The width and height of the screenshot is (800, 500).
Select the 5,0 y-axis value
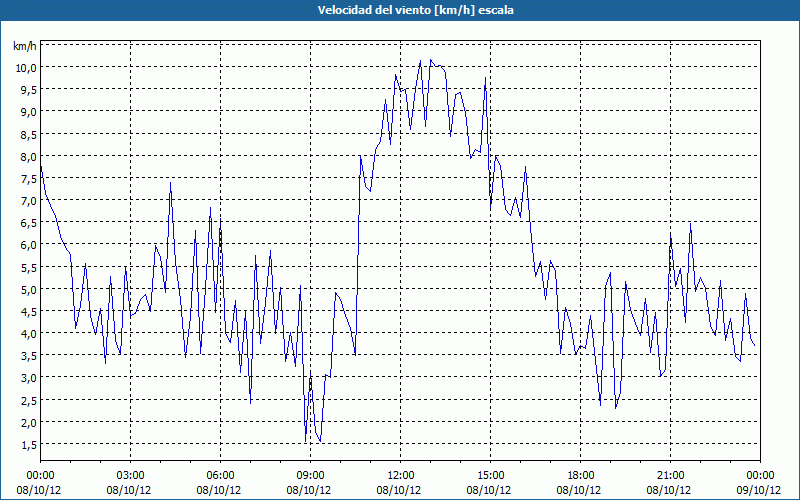click(x=27, y=289)
